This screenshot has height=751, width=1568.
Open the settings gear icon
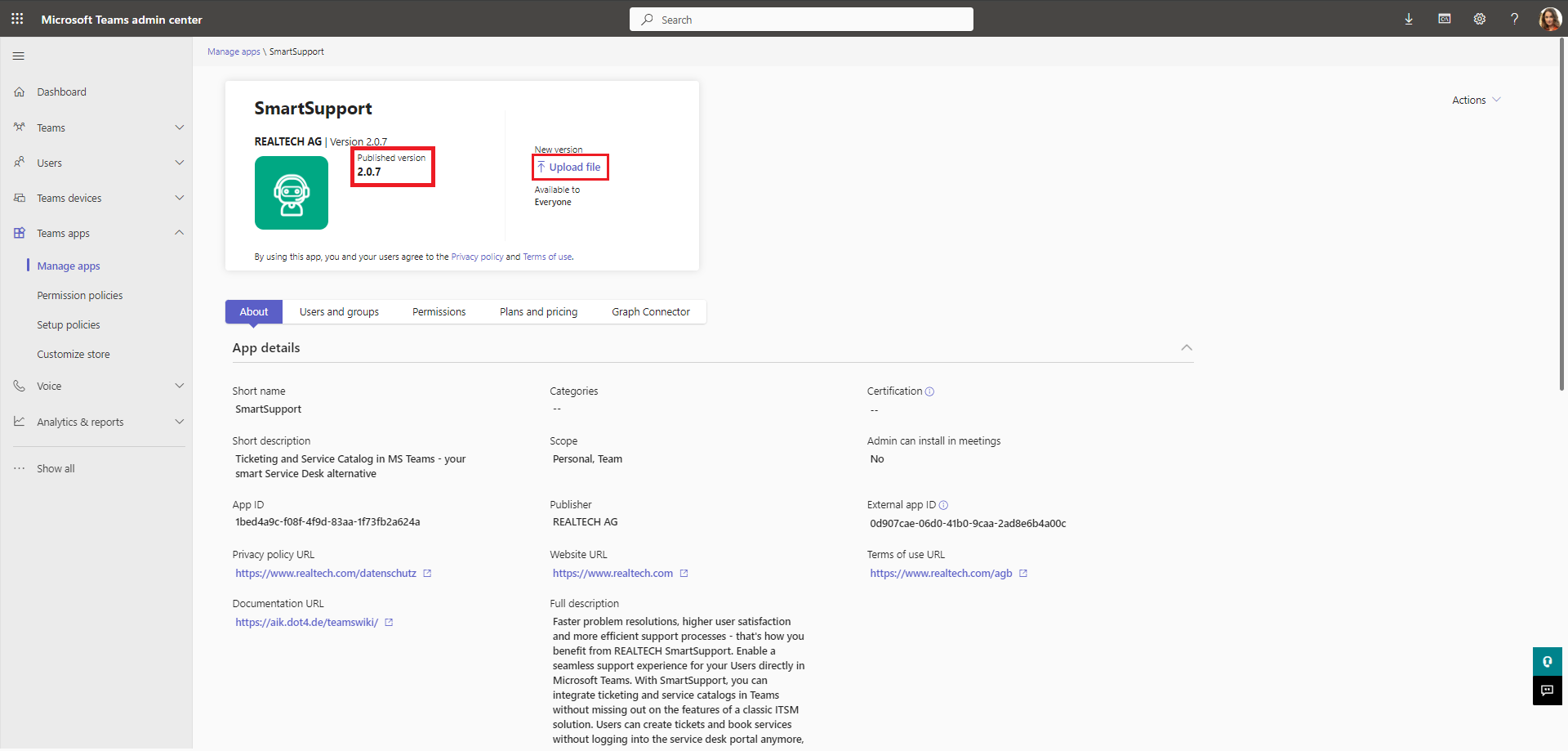[1480, 19]
